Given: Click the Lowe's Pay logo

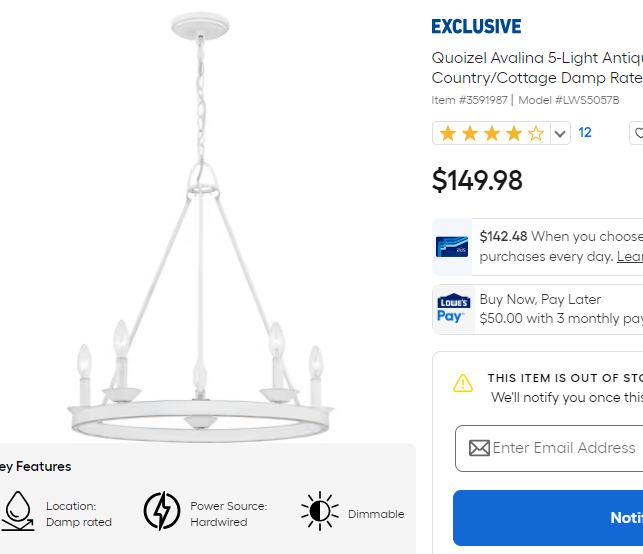Looking at the screenshot, I should [452, 309].
